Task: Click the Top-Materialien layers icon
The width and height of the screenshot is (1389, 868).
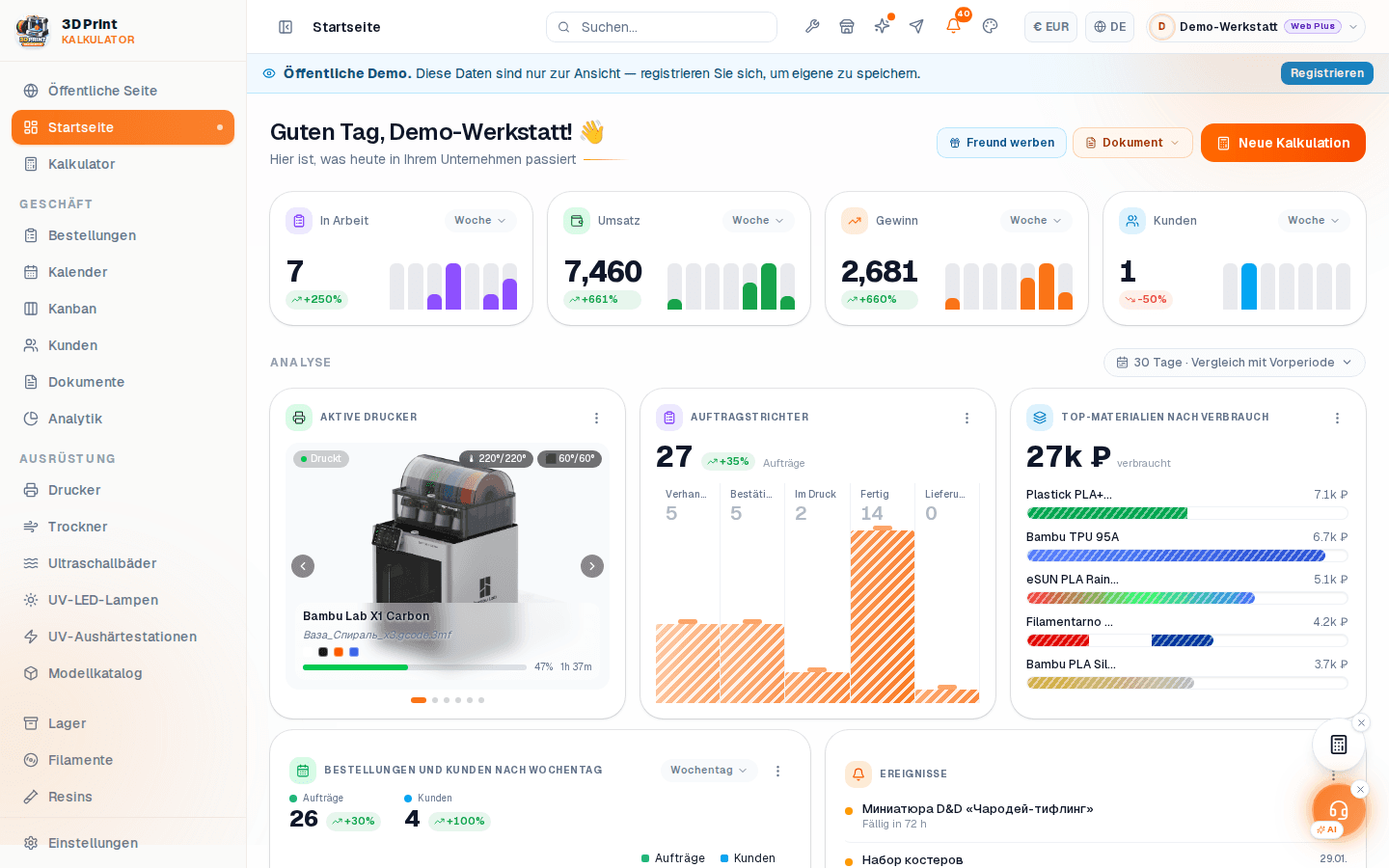Action: point(1040,418)
